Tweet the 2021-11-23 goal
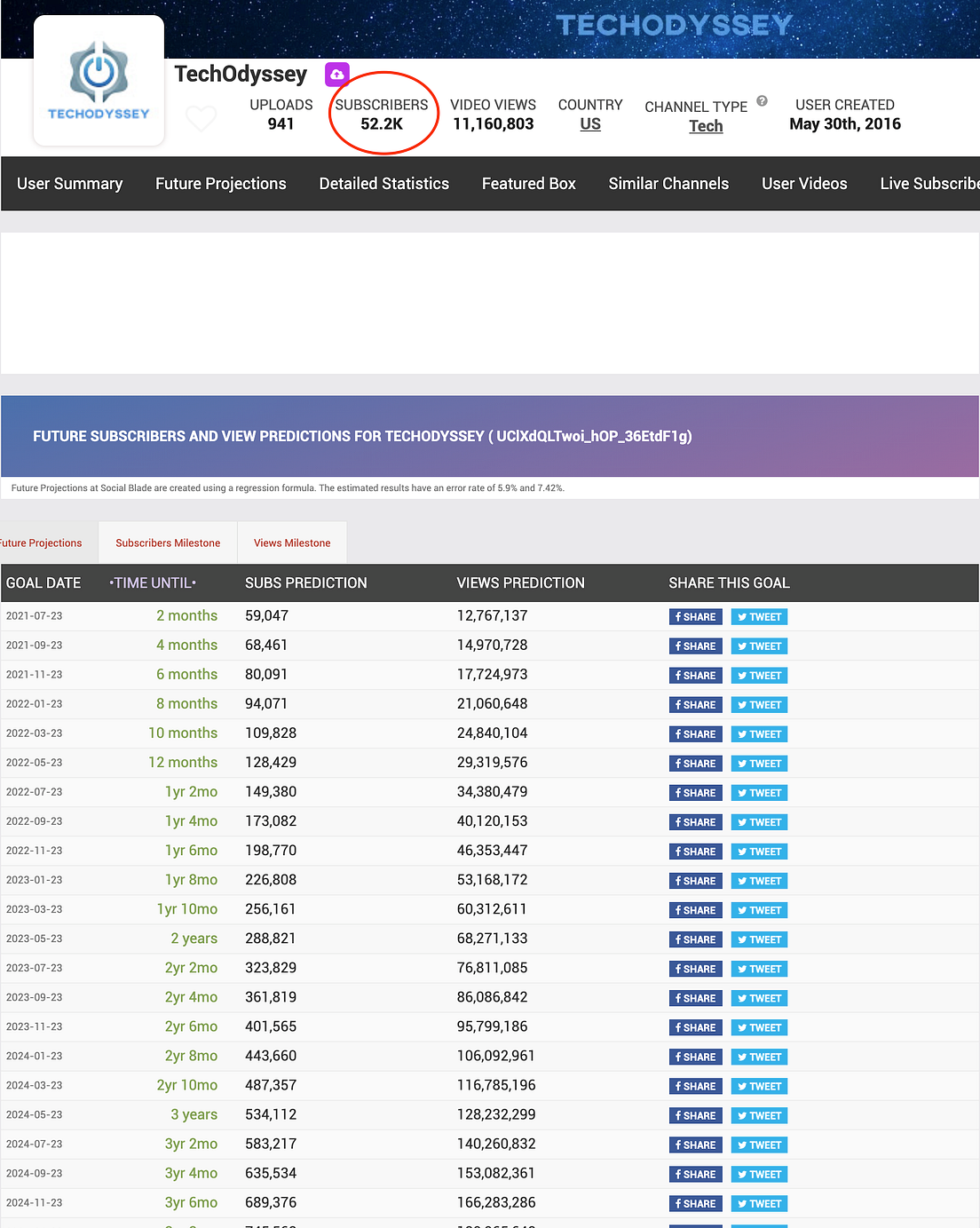The width and height of the screenshot is (980, 1228). click(x=759, y=676)
